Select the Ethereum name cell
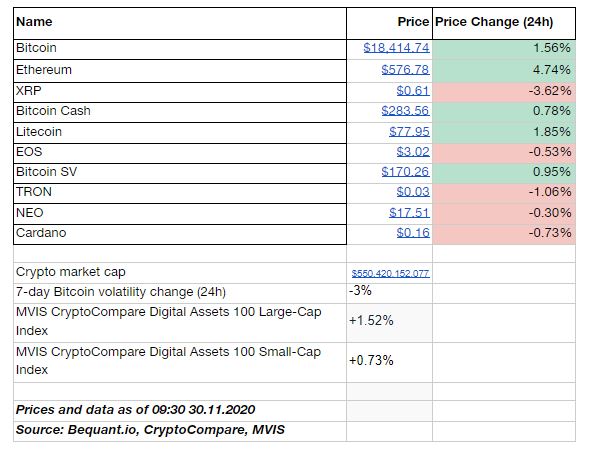Screen dimensions: 596x450 point(180,71)
